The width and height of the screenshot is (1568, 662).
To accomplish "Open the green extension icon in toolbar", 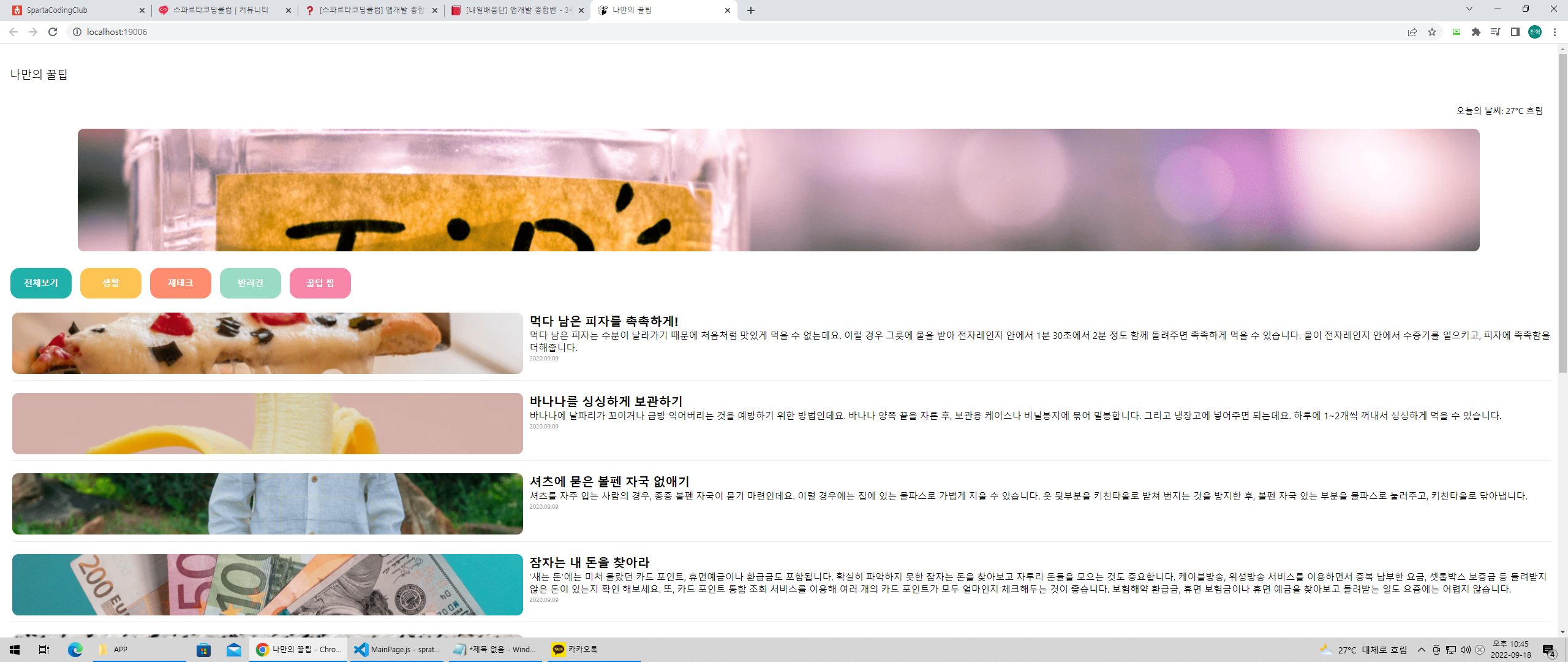I will click(1457, 32).
